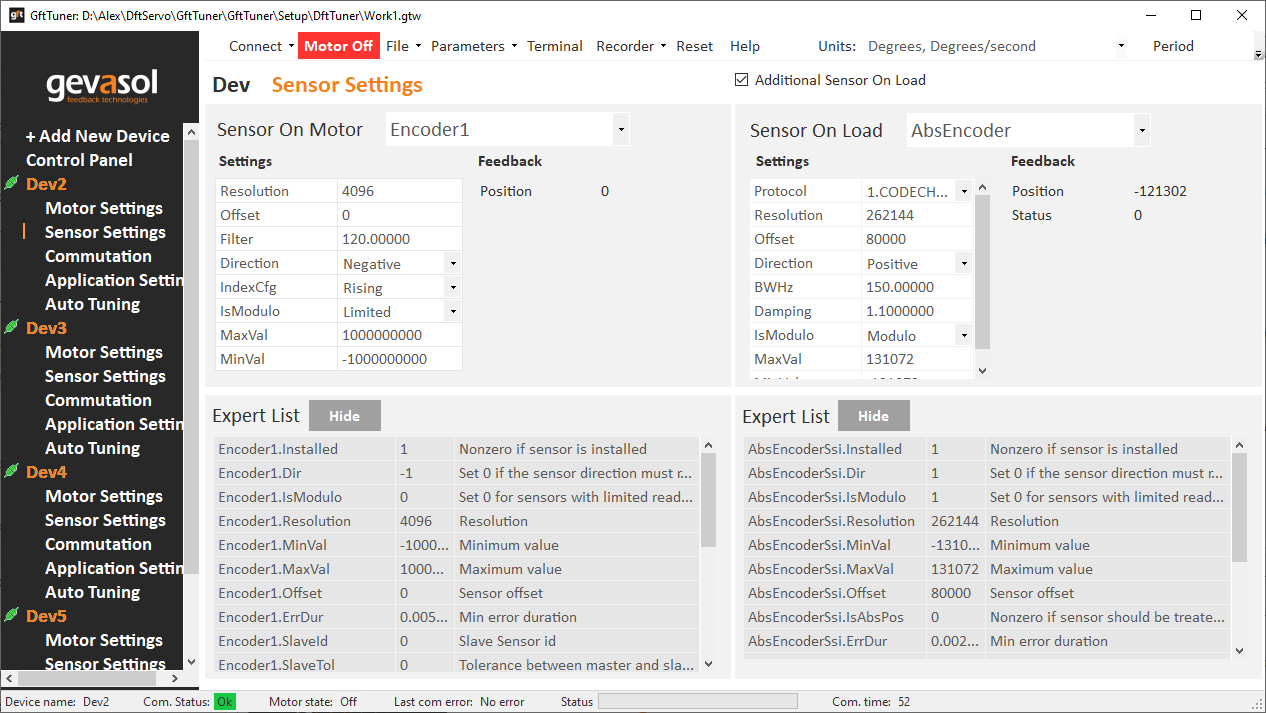Click the green leaf icon beside Dev2
The width and height of the screenshot is (1266, 713).
pos(11,184)
